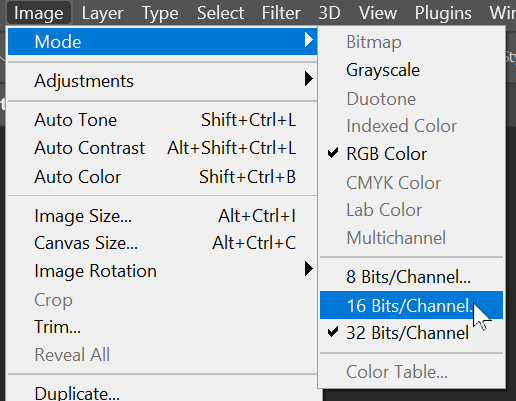Open the Filter menu

[281, 13]
